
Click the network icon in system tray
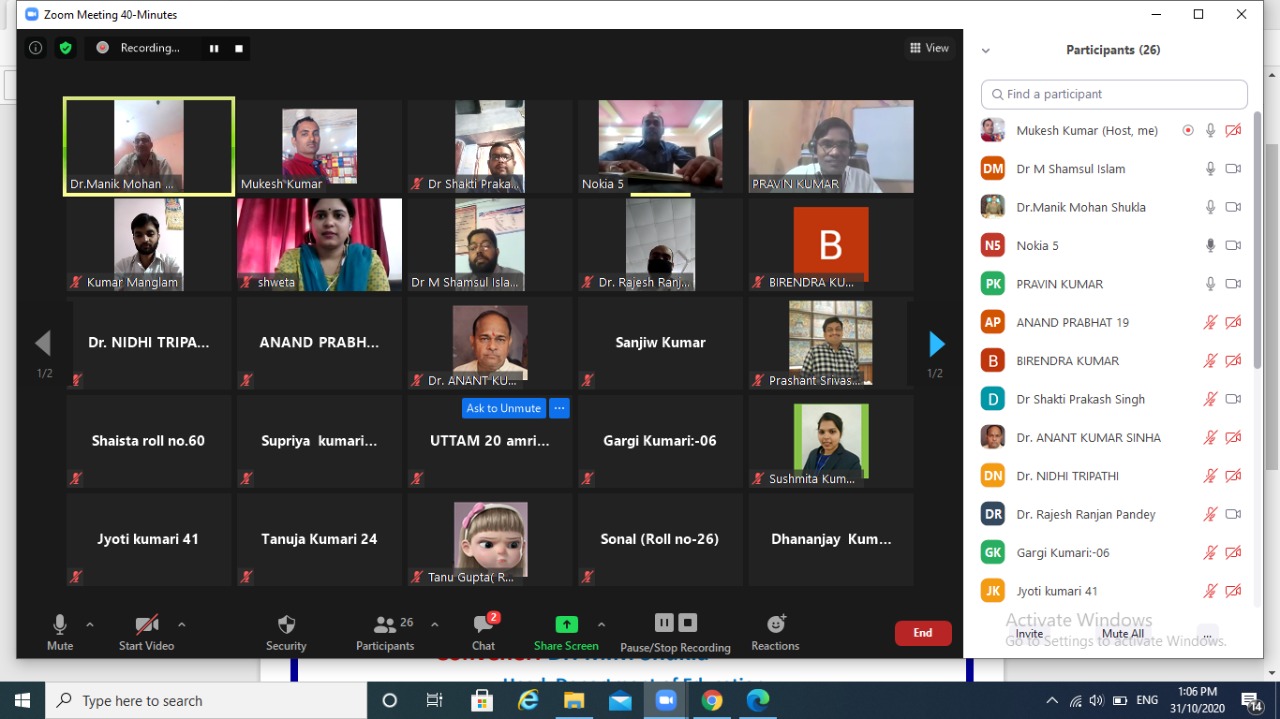1075,700
